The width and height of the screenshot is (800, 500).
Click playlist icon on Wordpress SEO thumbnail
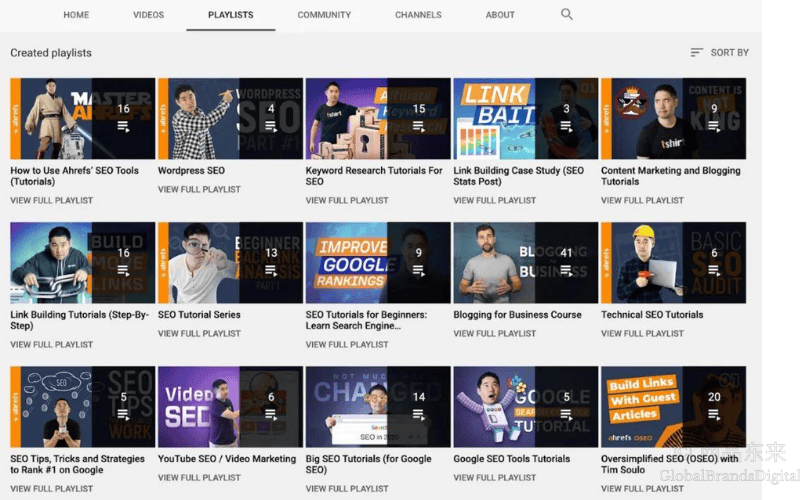pyautogui.click(x=271, y=126)
